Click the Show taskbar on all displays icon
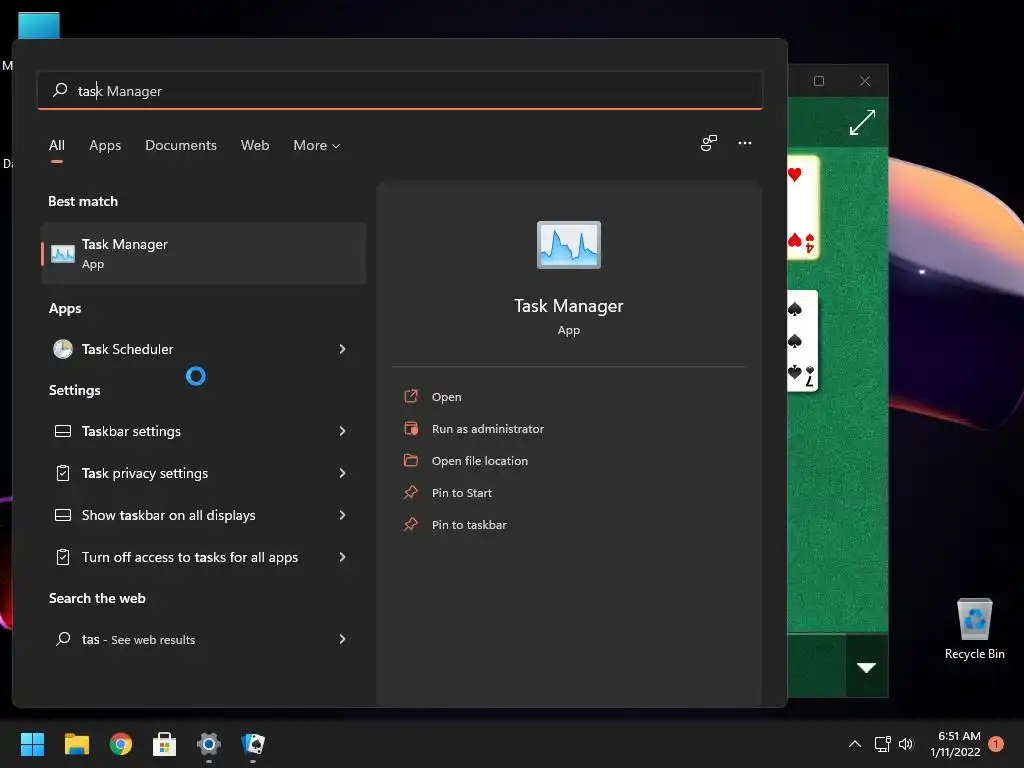 click(x=63, y=515)
